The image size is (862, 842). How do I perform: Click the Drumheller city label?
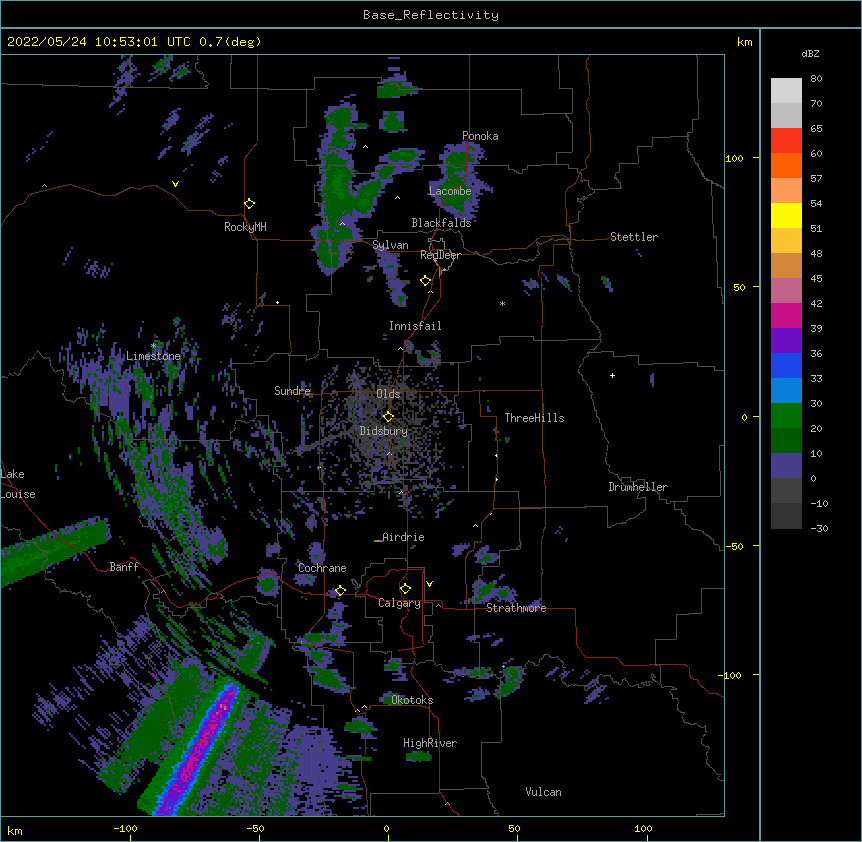(x=638, y=487)
